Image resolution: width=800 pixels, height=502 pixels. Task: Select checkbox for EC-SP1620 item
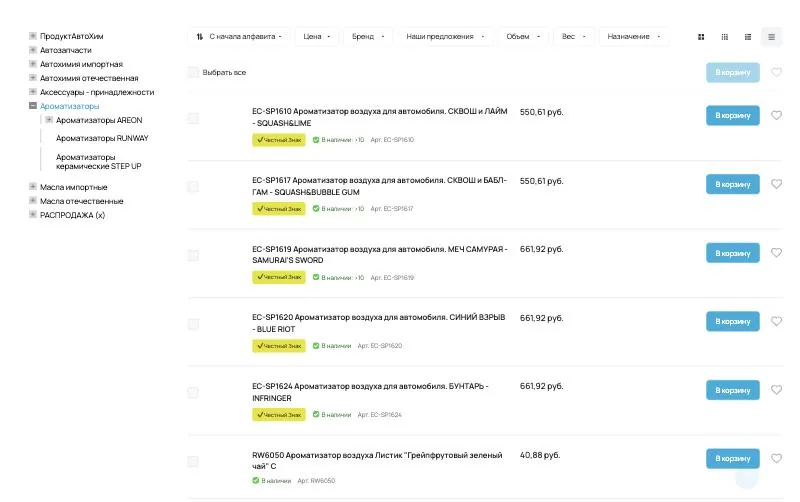tap(193, 324)
